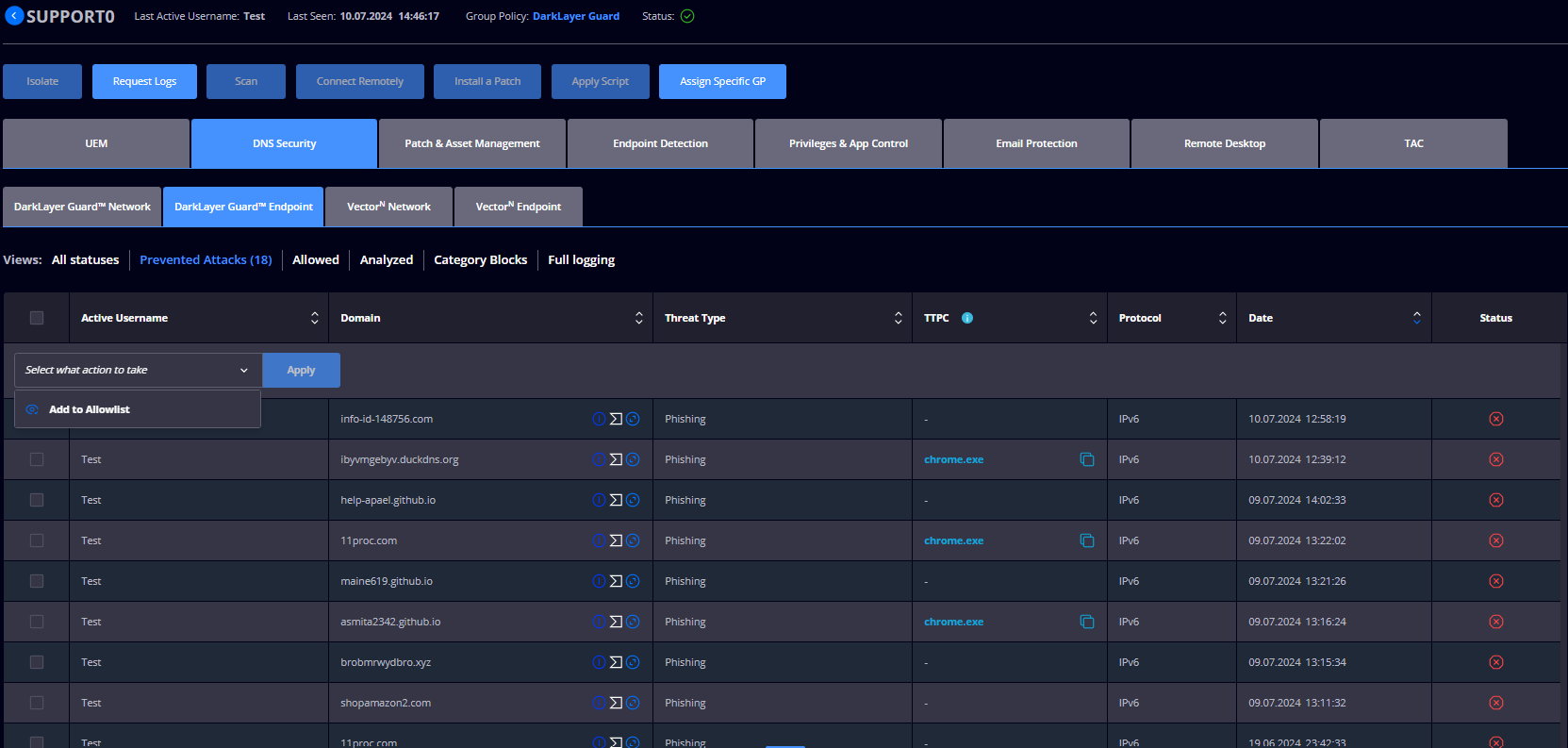
Task: Sort by Threat Type using its sort arrows
Action: pyautogui.click(x=899, y=318)
